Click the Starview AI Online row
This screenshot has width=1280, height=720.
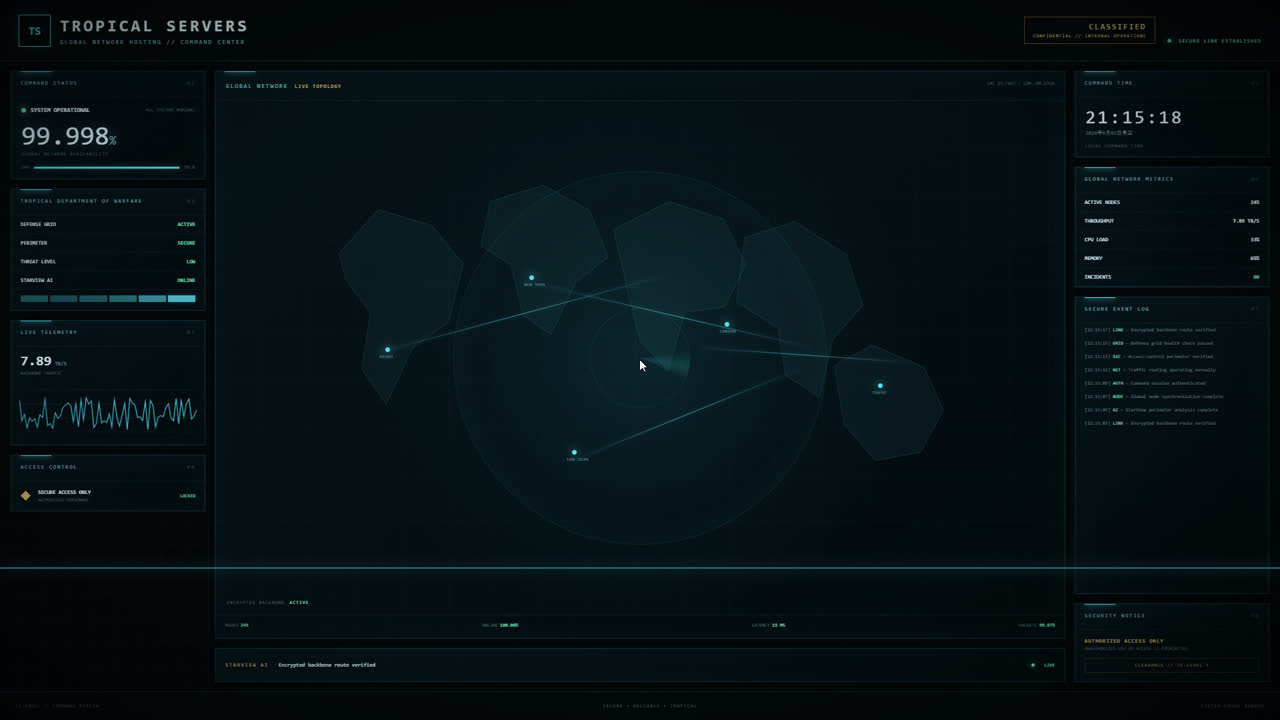pyautogui.click(x=108, y=280)
